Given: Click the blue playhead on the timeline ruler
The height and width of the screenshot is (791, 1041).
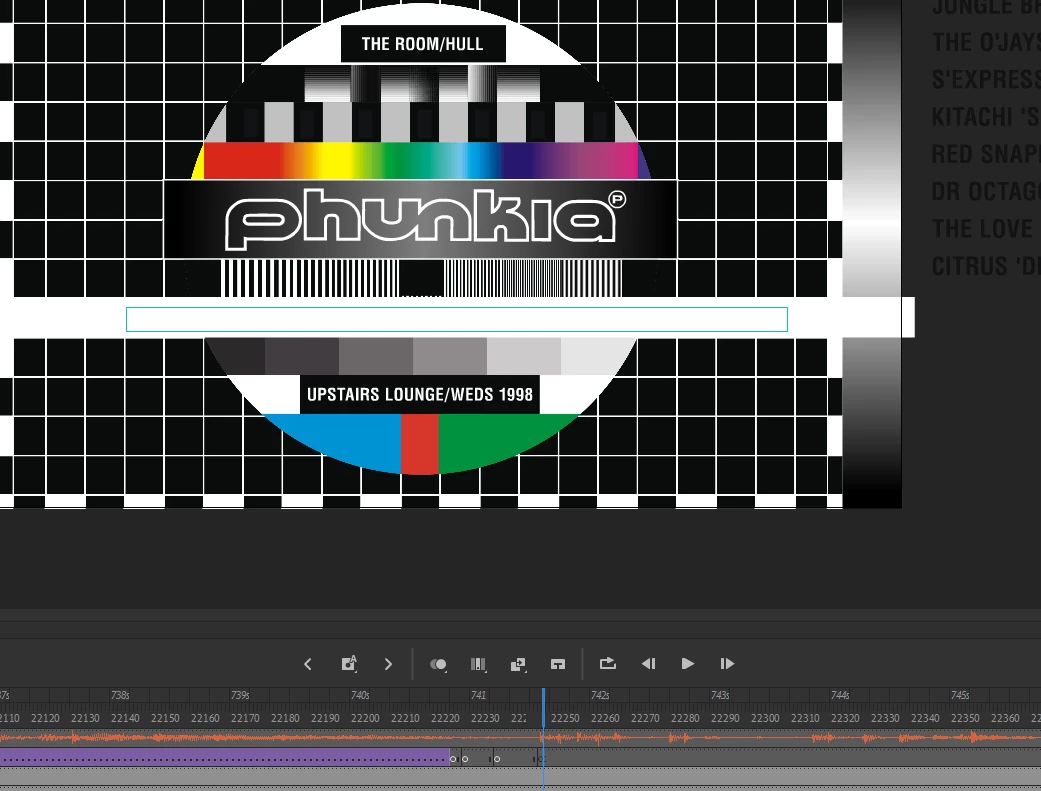Looking at the screenshot, I should point(544,707).
